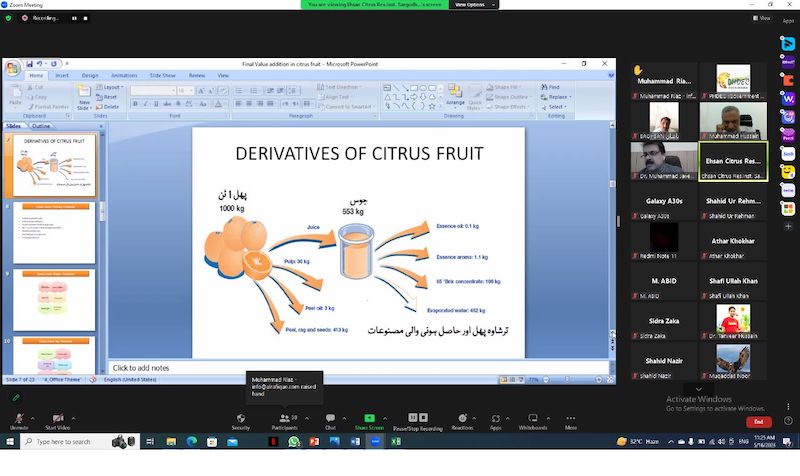Select the Ehsan Citrus Res video tile

[733, 160]
